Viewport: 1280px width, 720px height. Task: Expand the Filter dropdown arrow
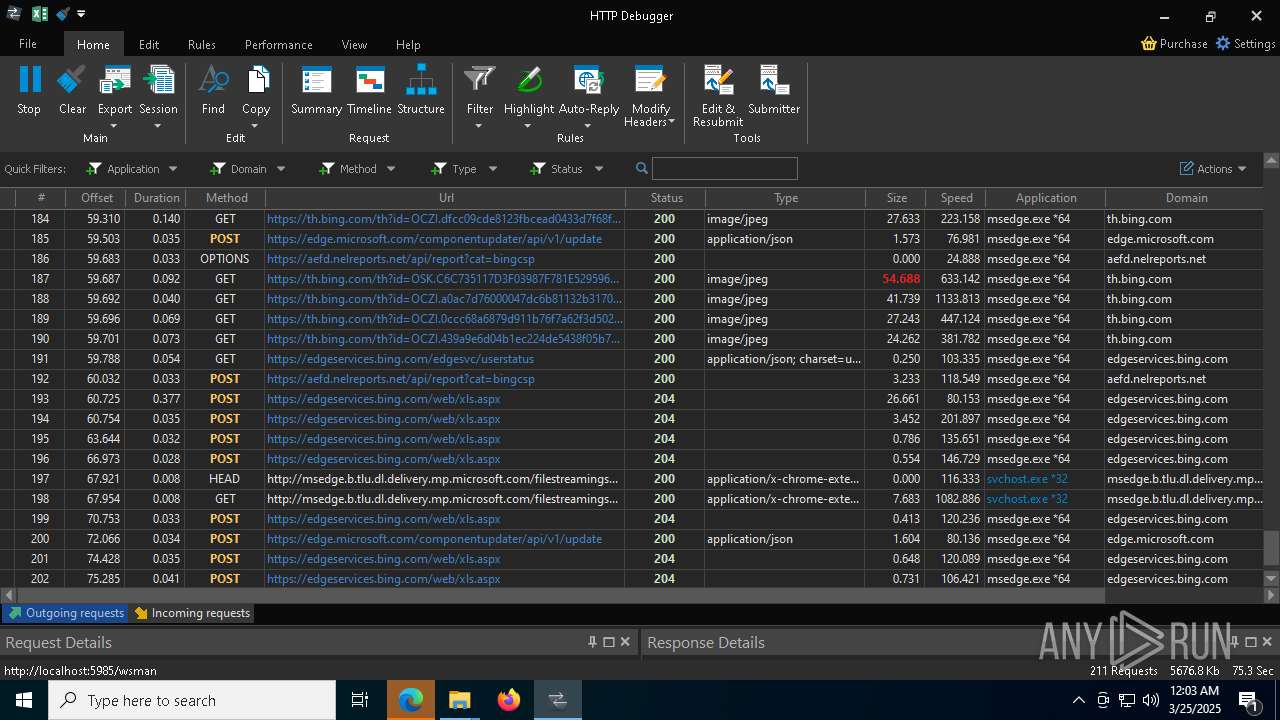pos(479,126)
